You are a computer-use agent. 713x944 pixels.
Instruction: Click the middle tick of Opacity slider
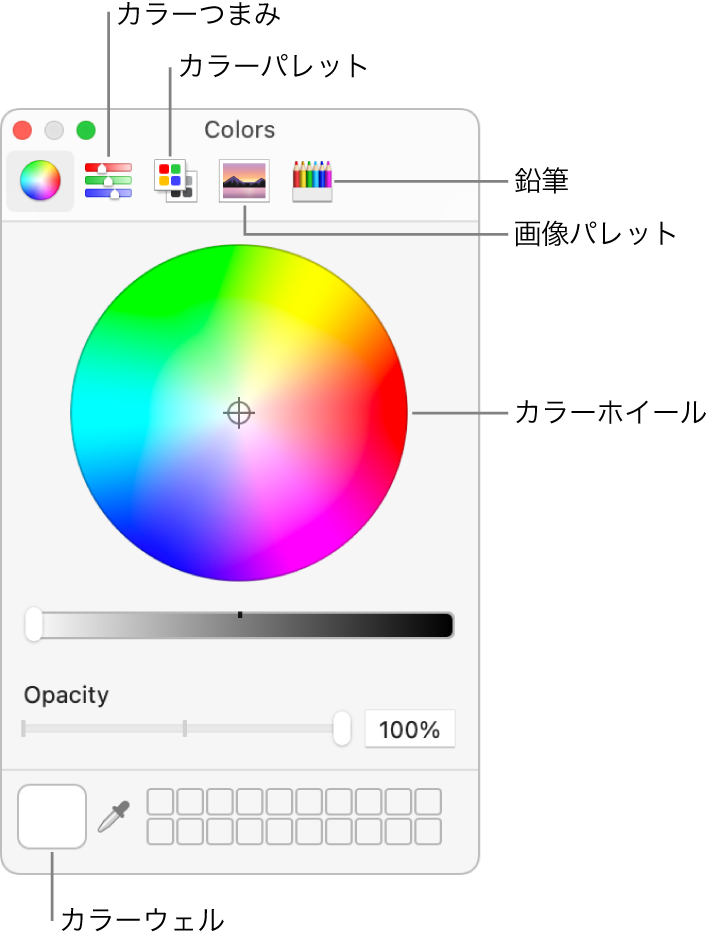185,728
